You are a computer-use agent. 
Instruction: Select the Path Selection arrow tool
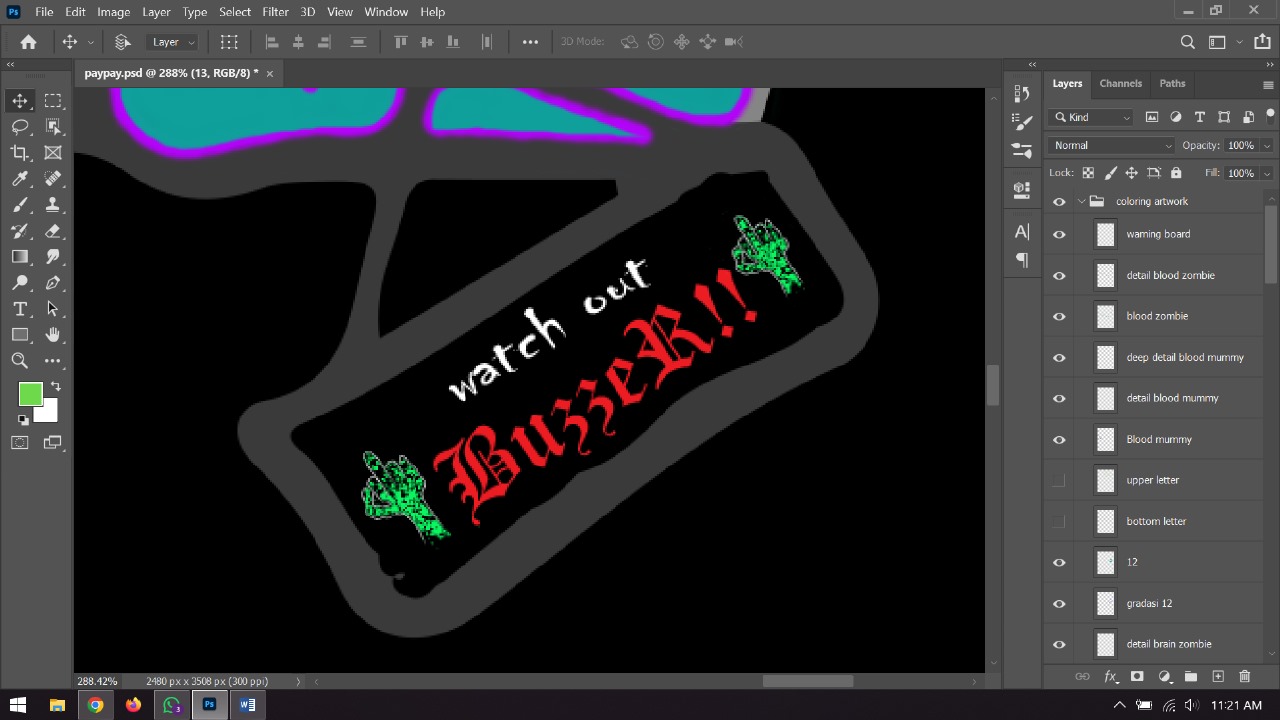[x=53, y=309]
